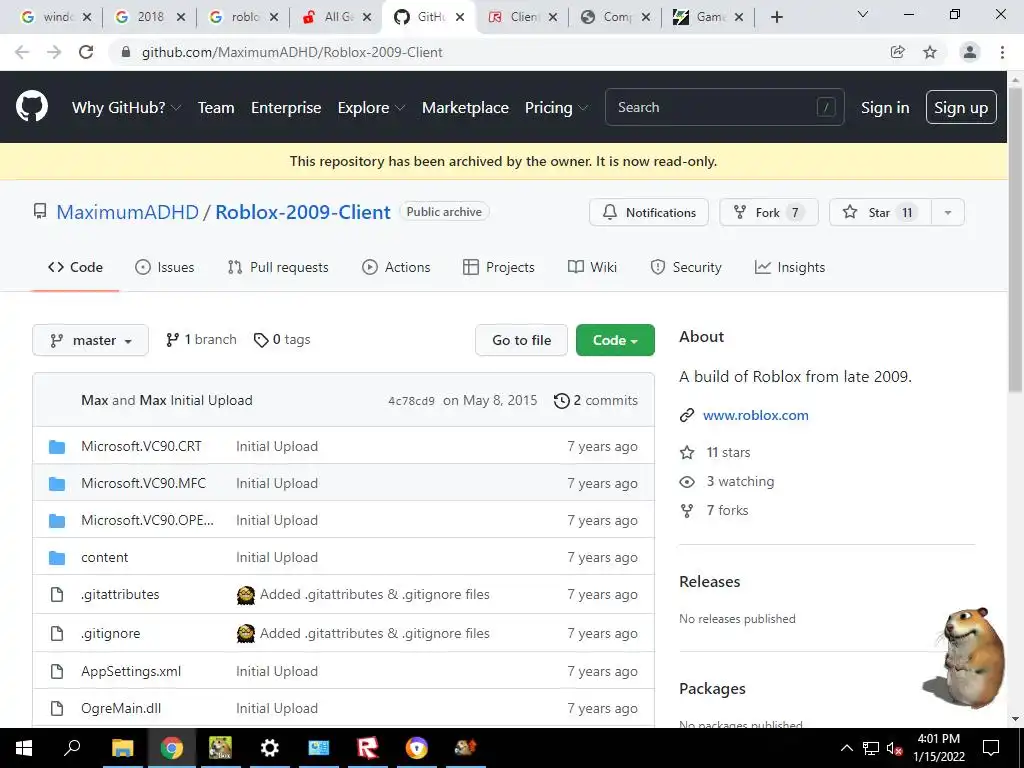View the 0 tags link
Image resolution: width=1024 pixels, height=768 pixels.
click(282, 340)
